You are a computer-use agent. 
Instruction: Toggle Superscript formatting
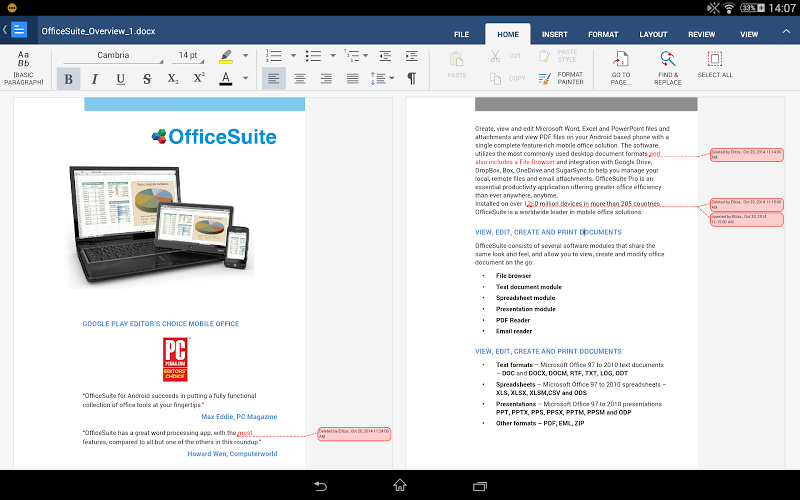pyautogui.click(x=199, y=79)
